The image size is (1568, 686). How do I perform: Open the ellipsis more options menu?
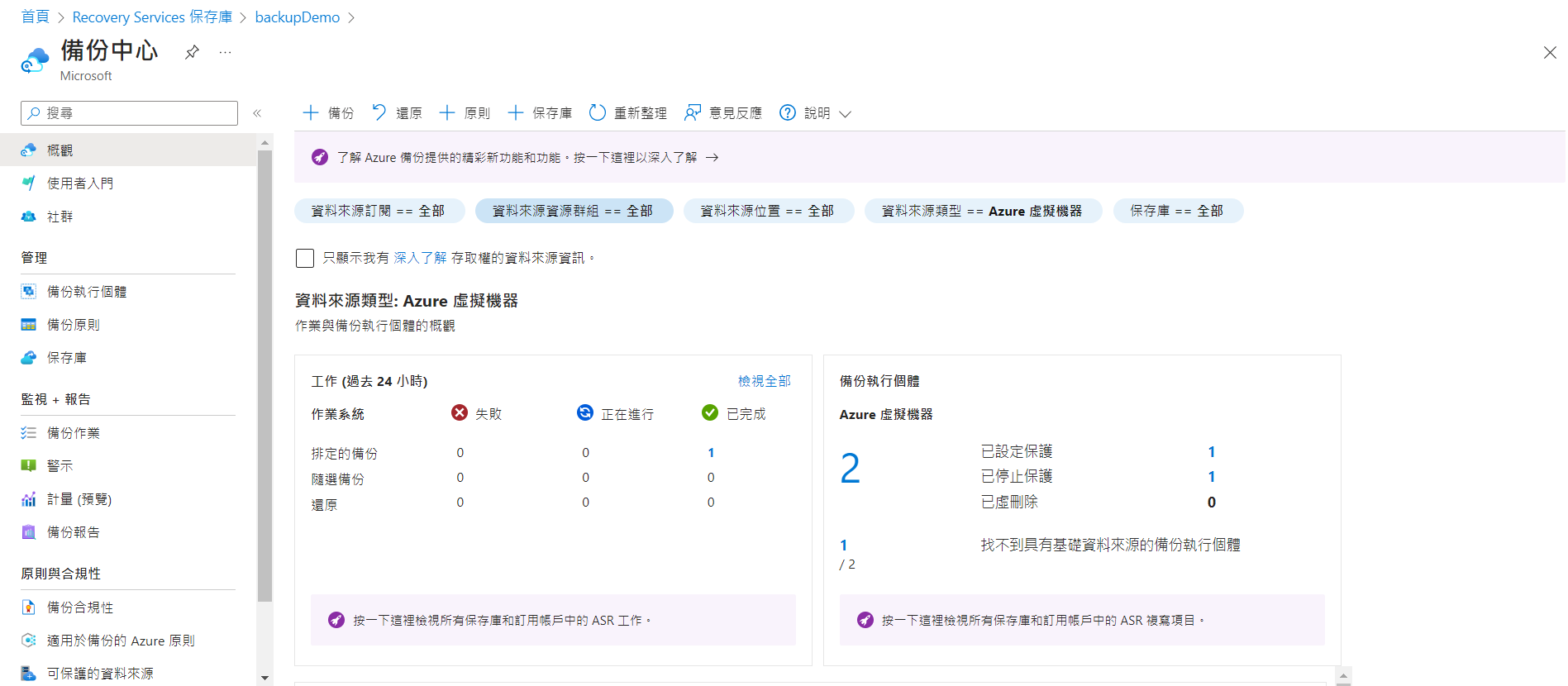(x=225, y=52)
